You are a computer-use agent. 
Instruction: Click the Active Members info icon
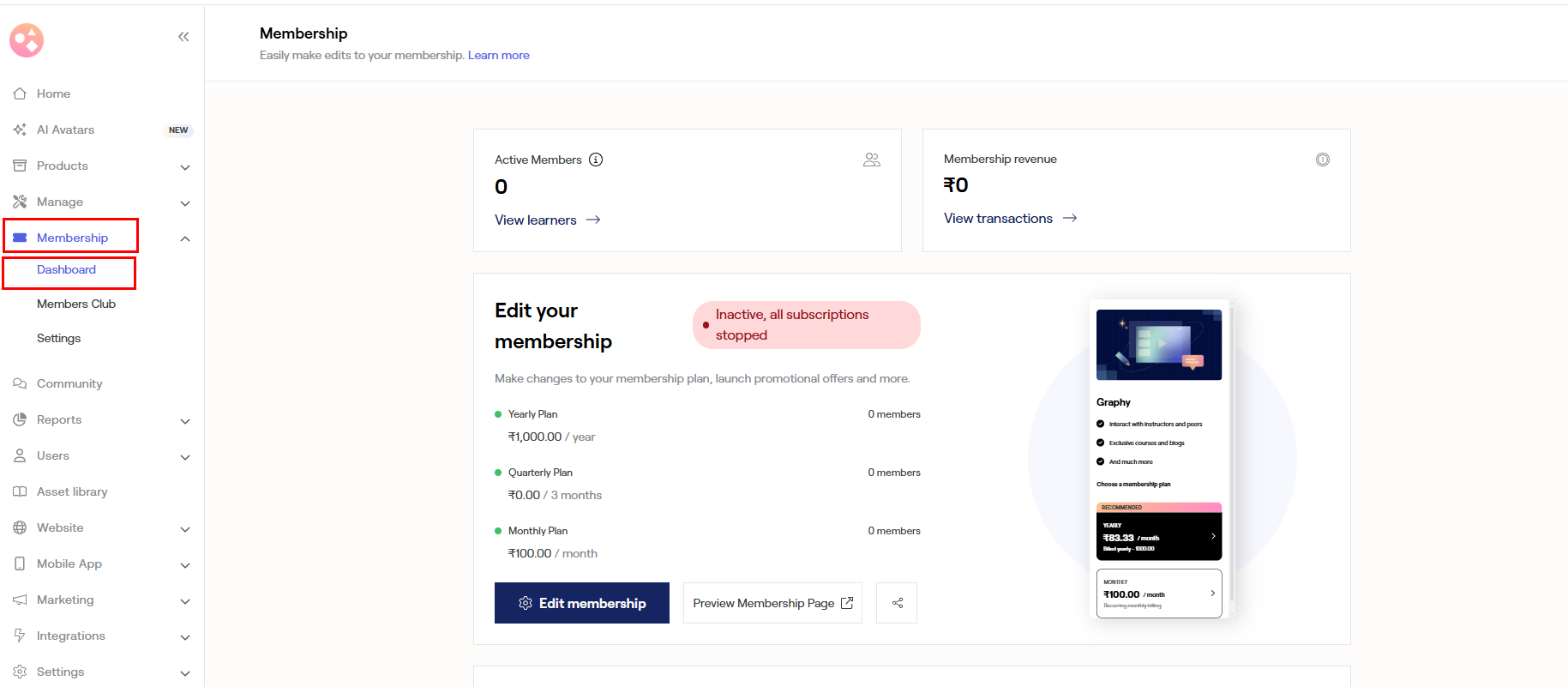[596, 160]
